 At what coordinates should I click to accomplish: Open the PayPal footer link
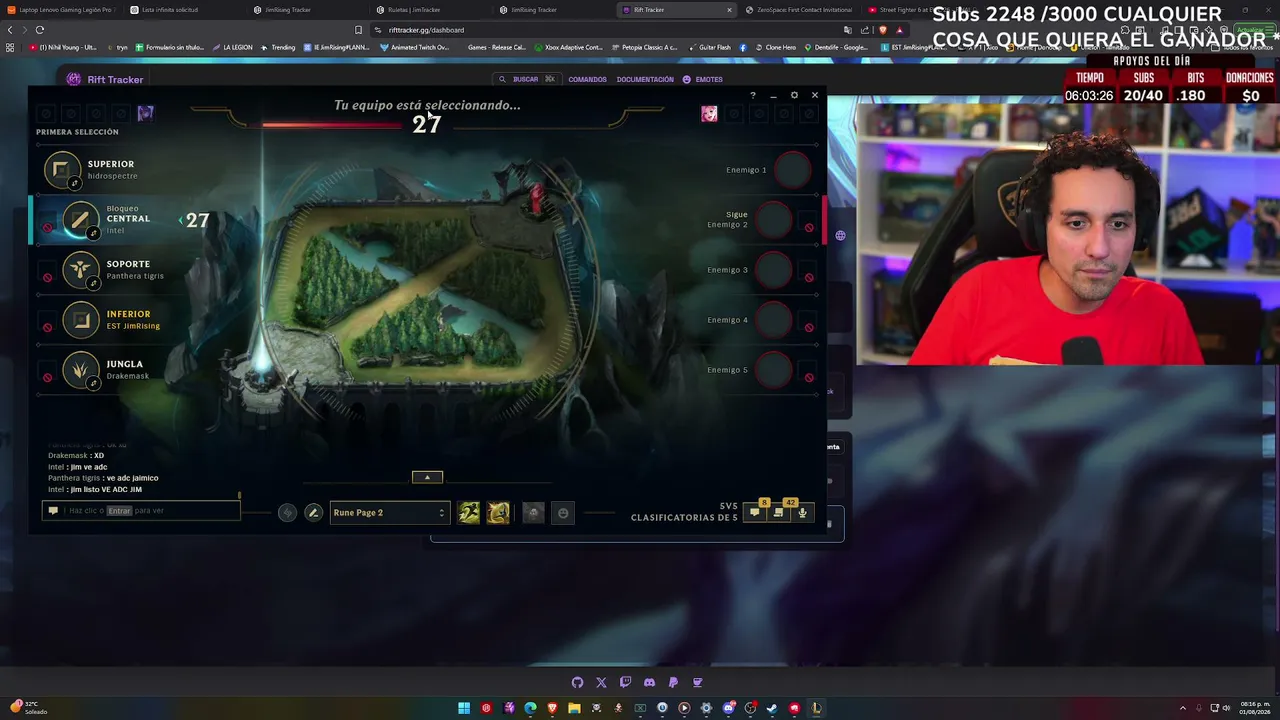(x=673, y=683)
